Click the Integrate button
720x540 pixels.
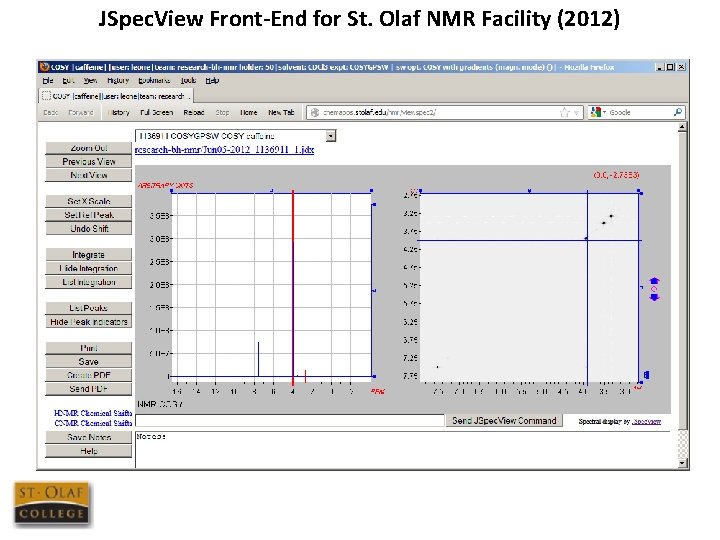coord(89,254)
